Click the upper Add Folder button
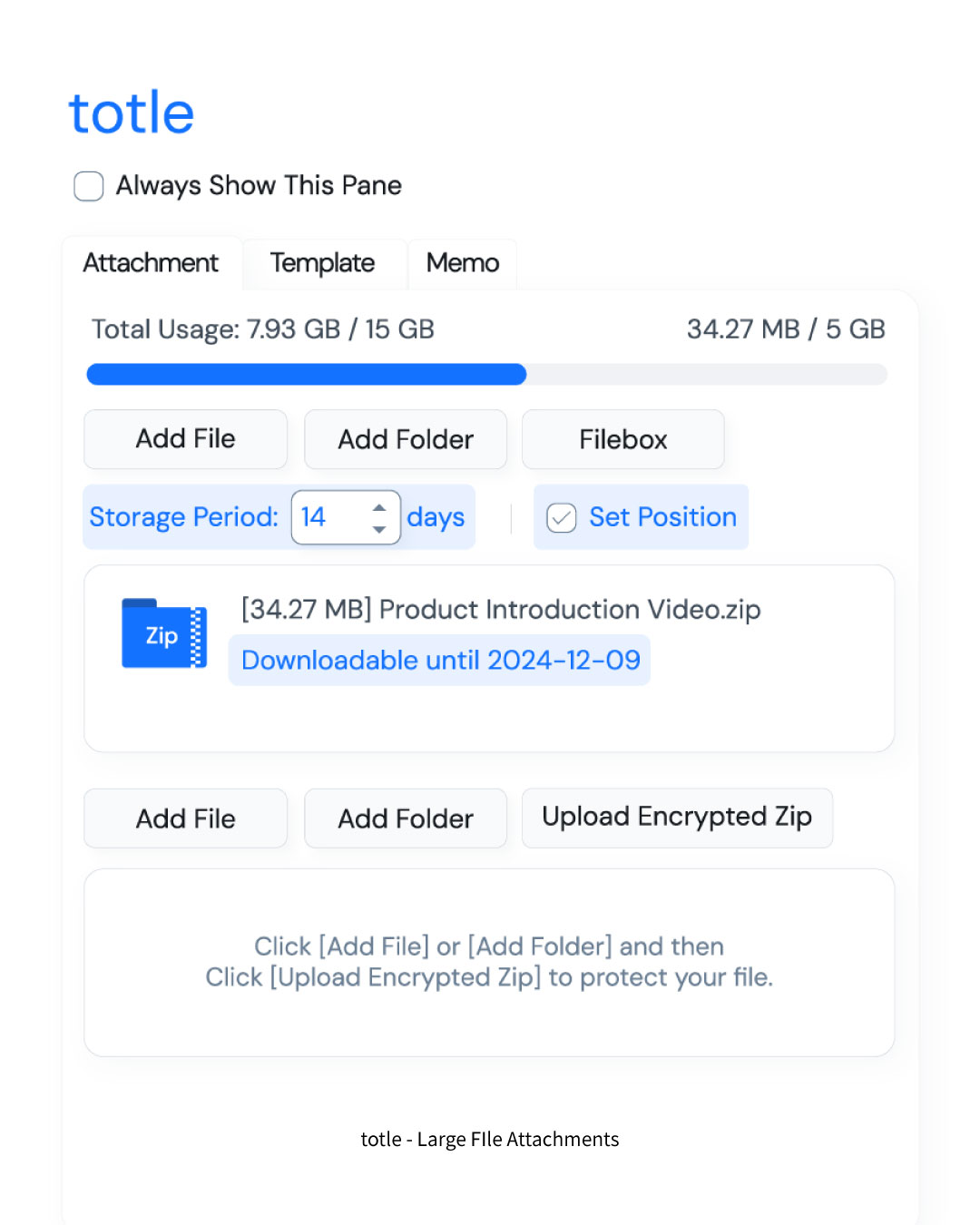Screen dimensions: 980x1225 (406, 439)
